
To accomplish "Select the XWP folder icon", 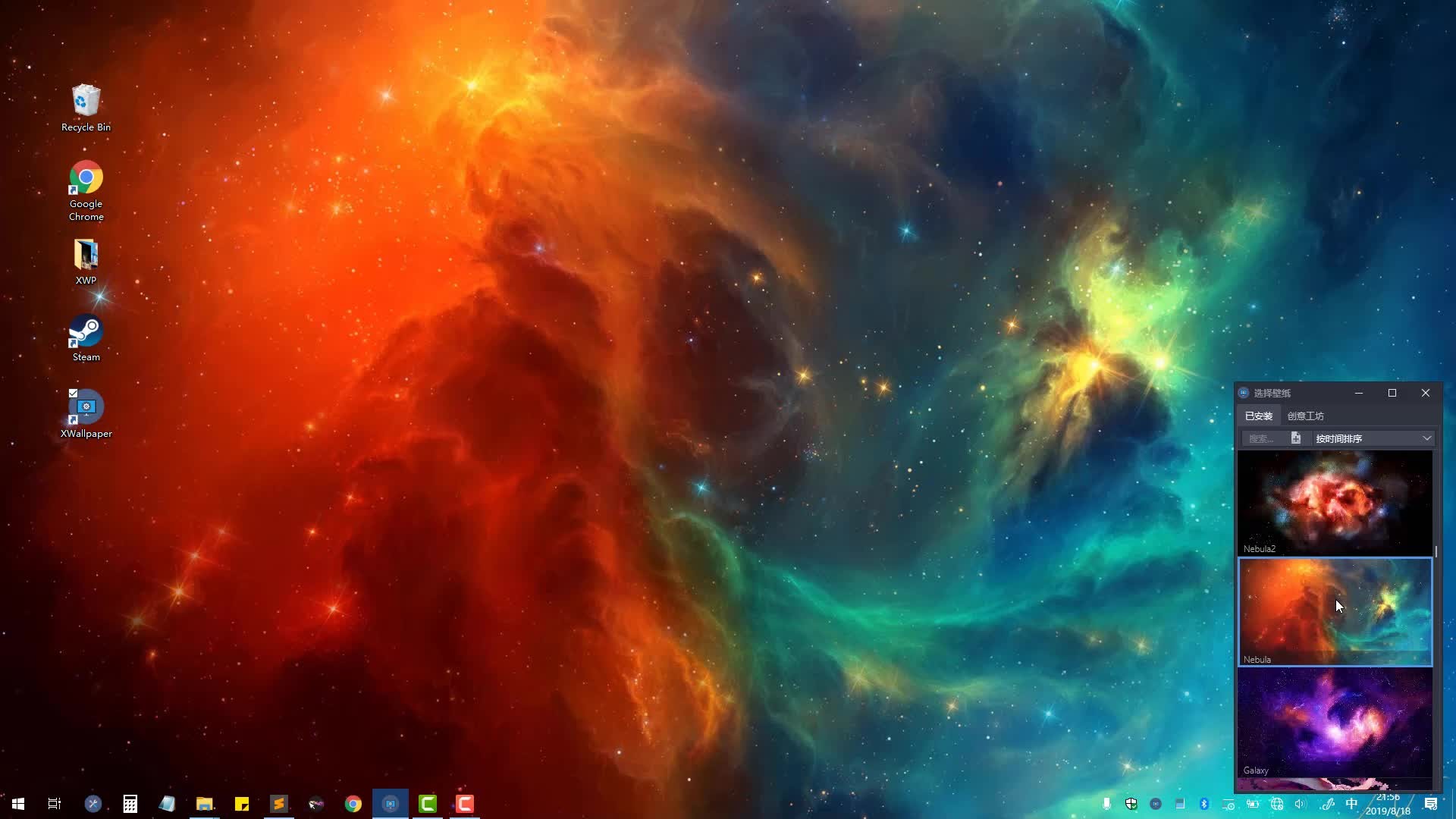I will [x=86, y=256].
